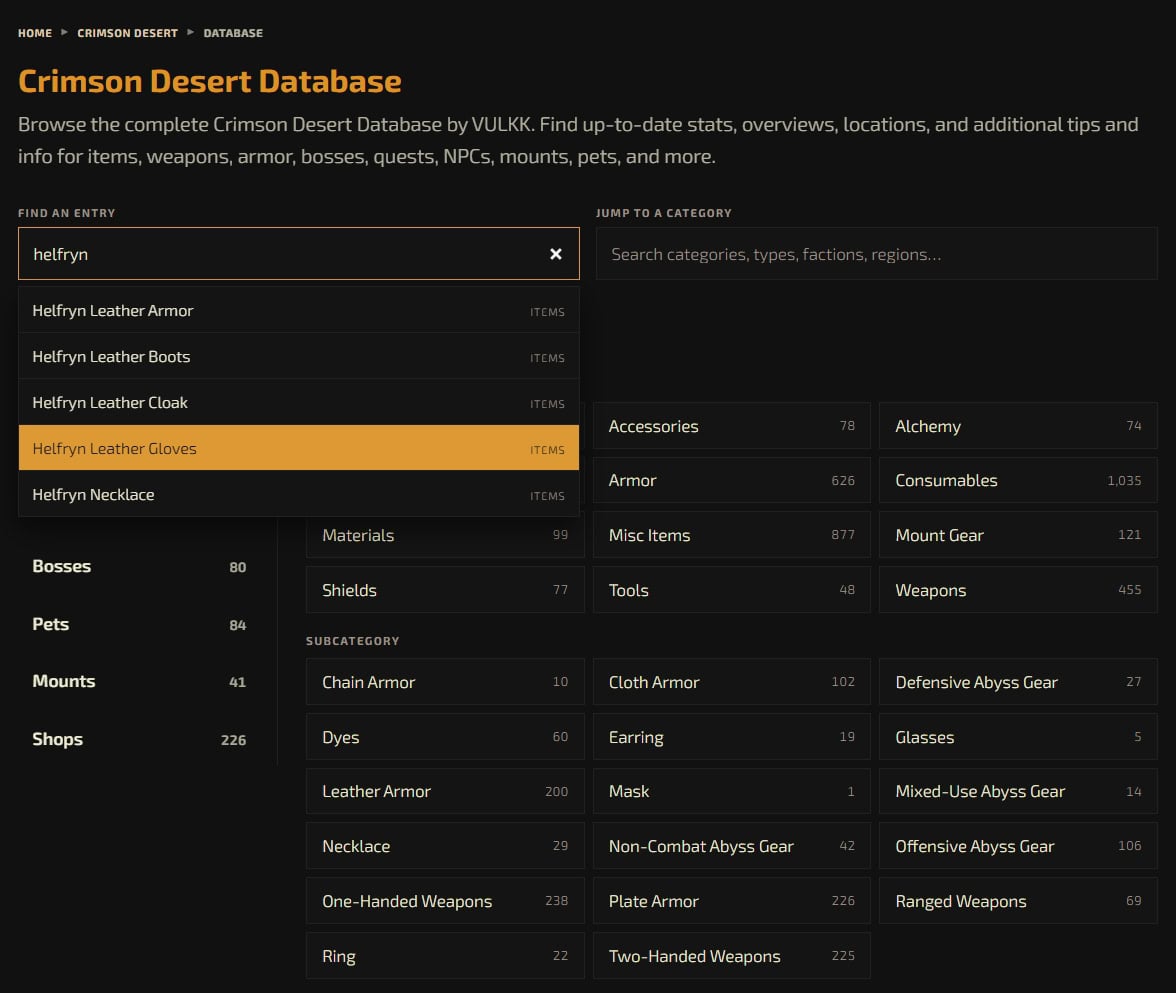Select Helfryn Leather Armor suggestion
The height and width of the screenshot is (993, 1176).
(x=298, y=310)
